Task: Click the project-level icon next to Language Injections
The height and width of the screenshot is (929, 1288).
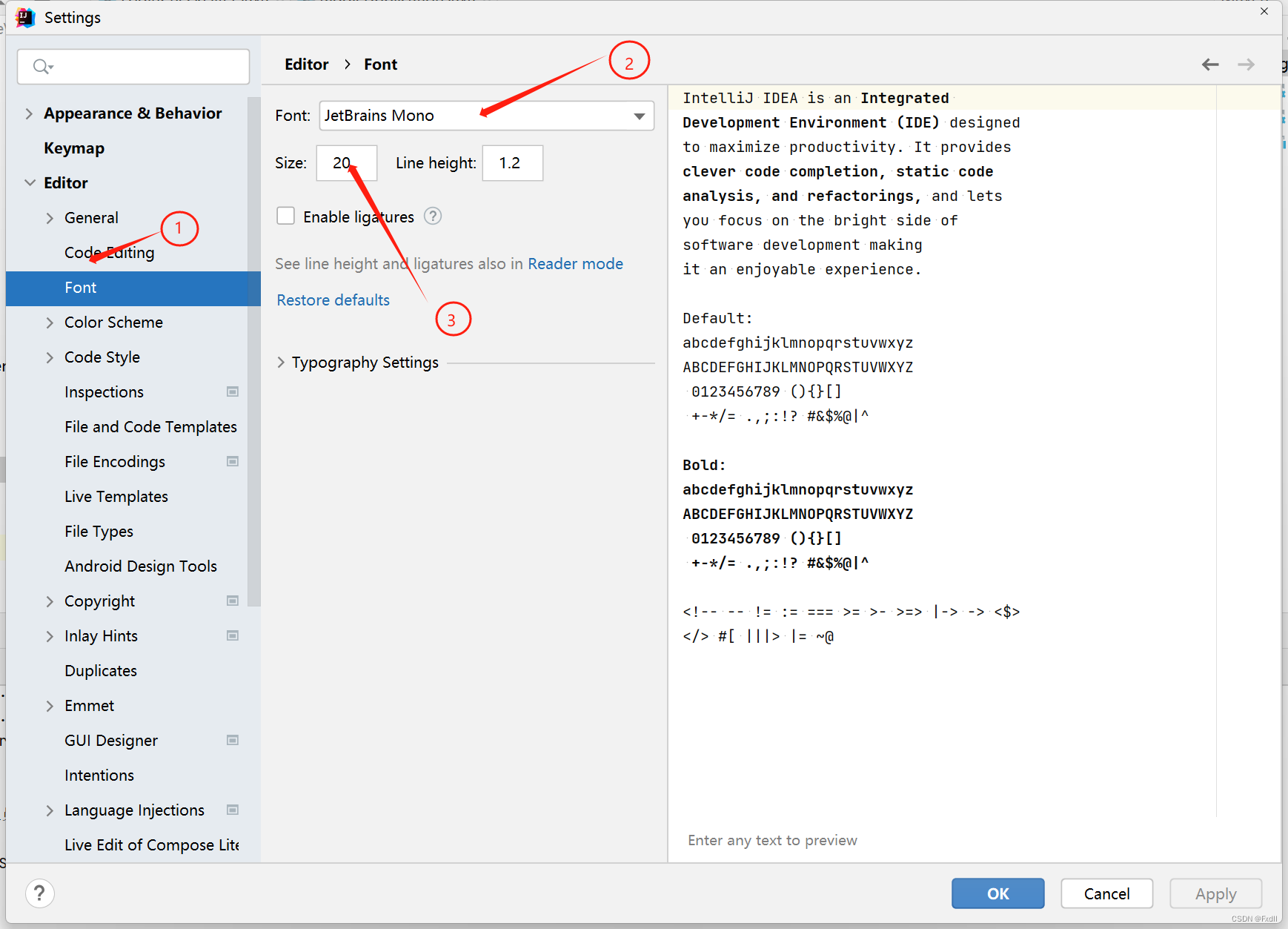Action: [233, 810]
